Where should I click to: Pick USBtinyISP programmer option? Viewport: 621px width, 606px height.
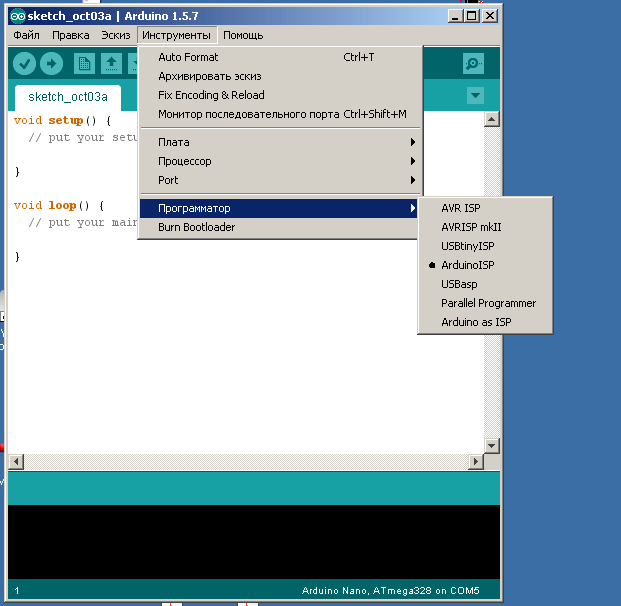tap(485, 246)
